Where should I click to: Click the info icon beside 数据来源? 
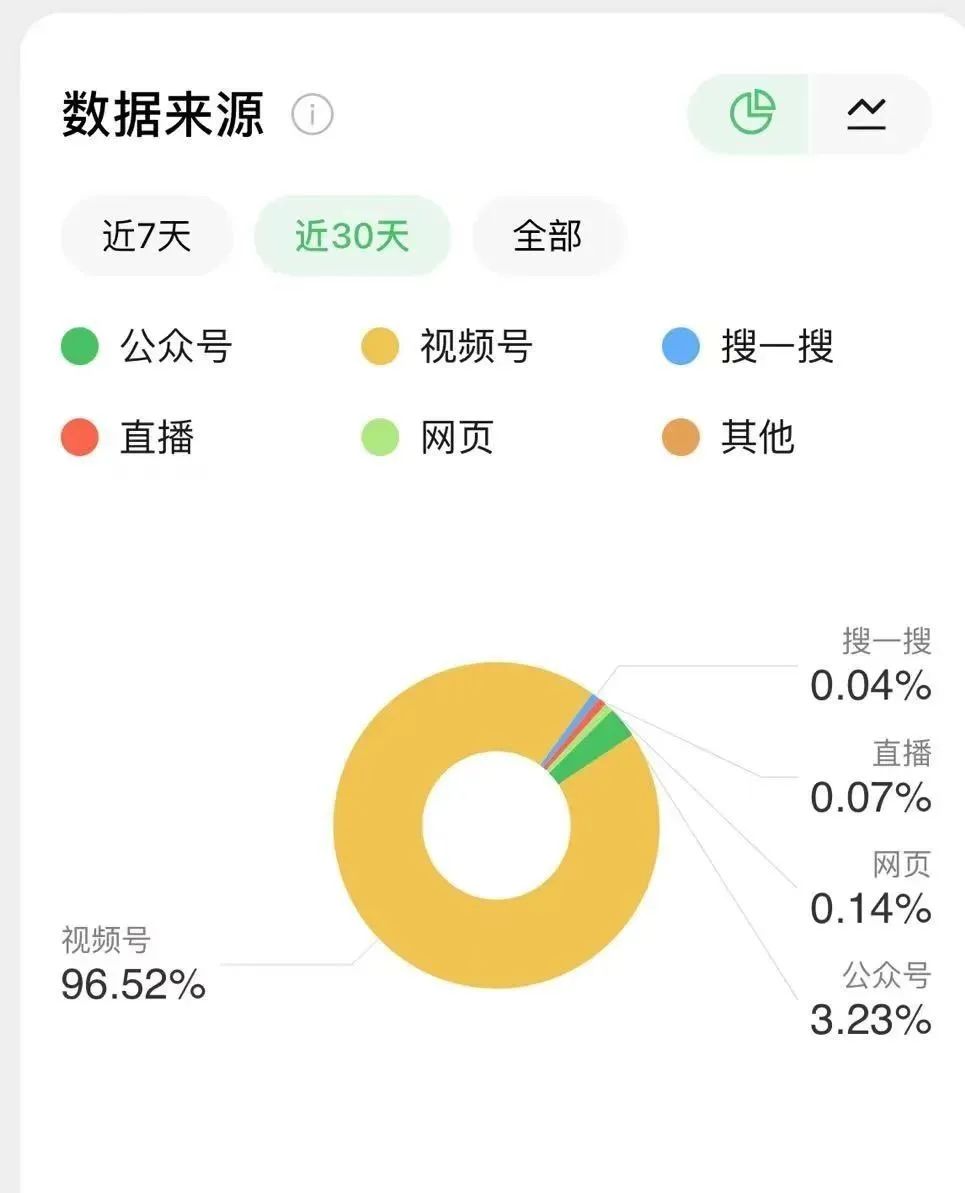[312, 114]
